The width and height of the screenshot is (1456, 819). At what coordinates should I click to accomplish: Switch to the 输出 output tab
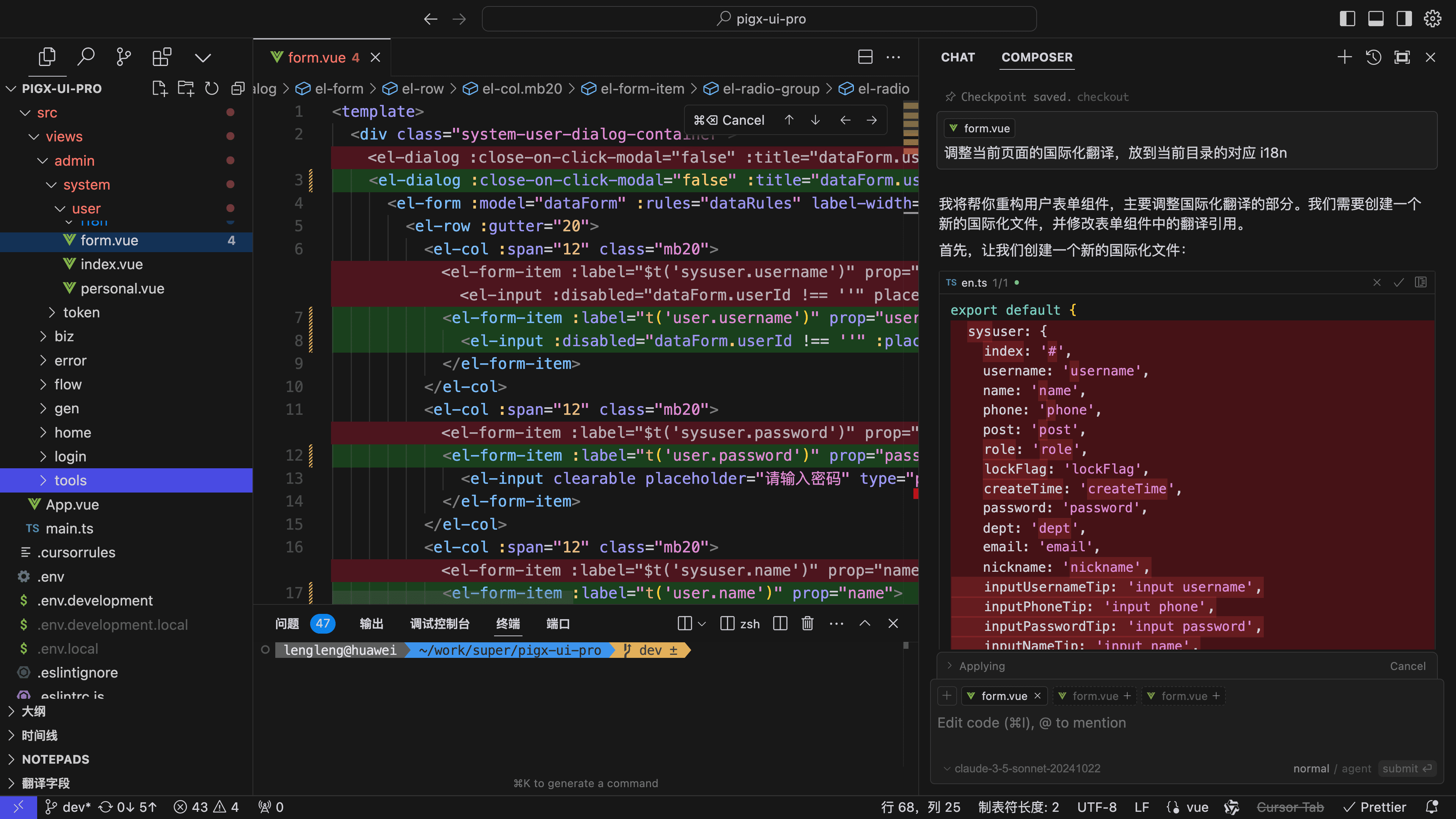371,623
